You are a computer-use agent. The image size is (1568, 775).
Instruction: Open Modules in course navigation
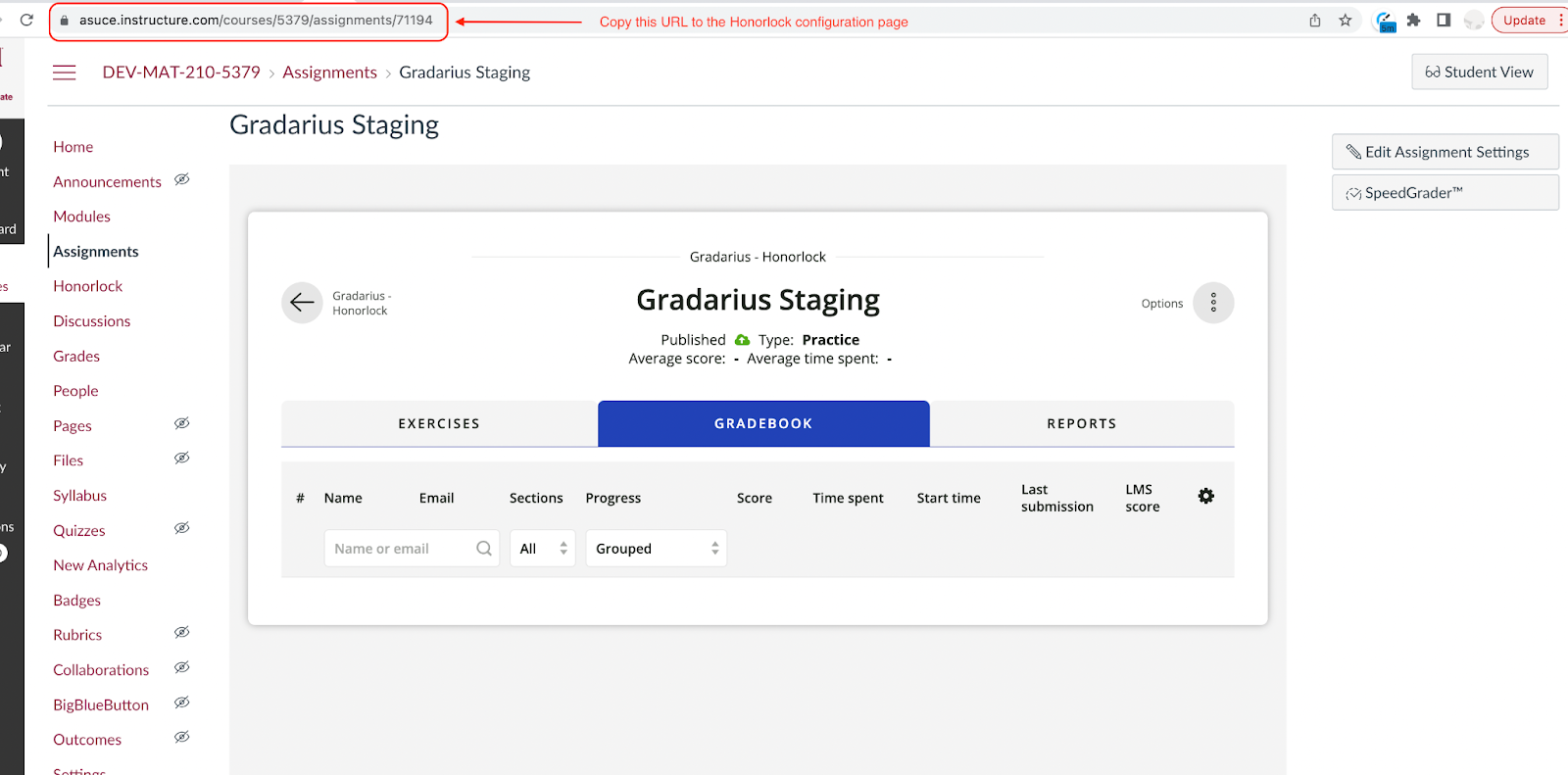tap(82, 217)
